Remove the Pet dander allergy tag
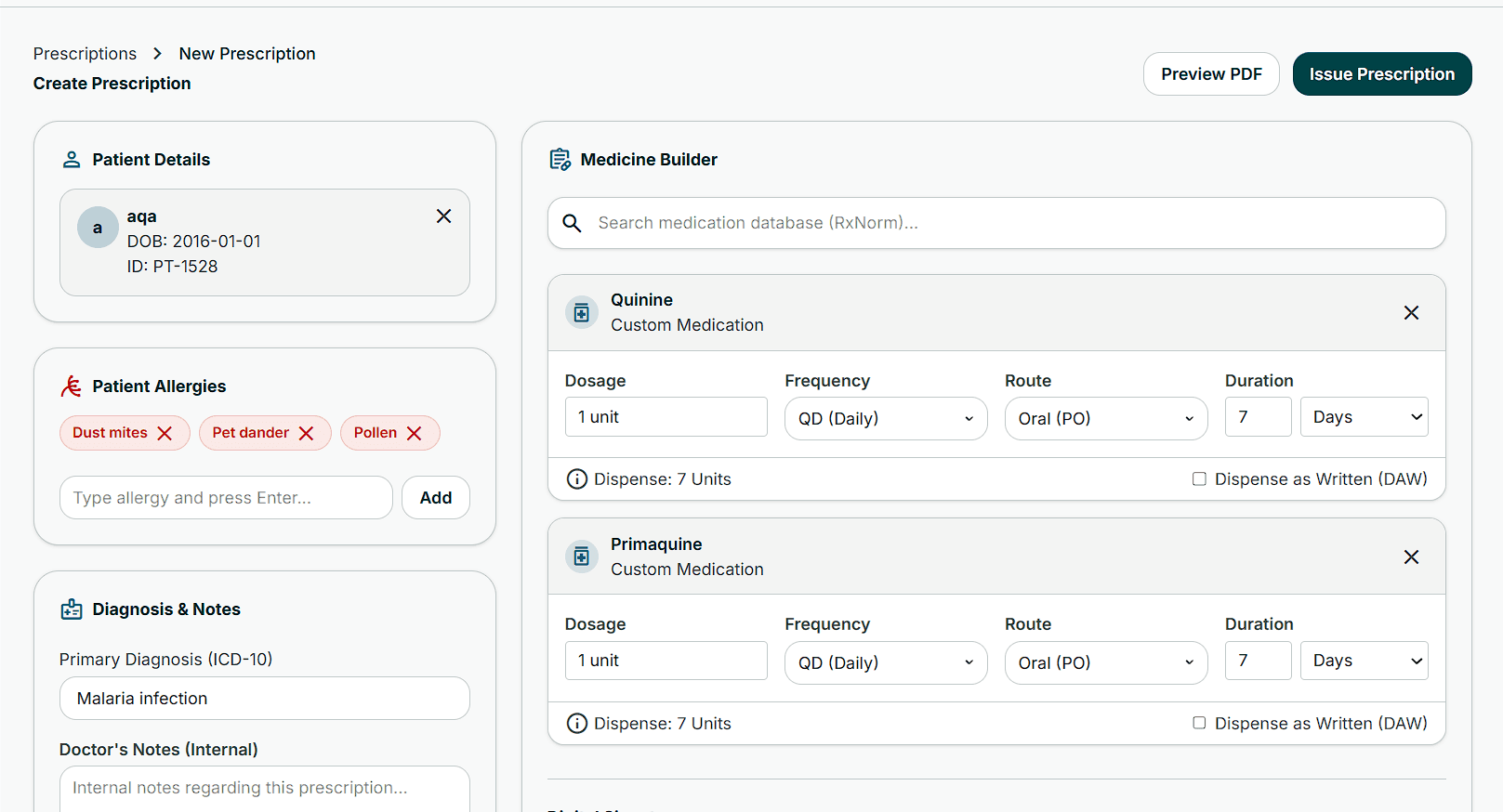 tap(306, 433)
